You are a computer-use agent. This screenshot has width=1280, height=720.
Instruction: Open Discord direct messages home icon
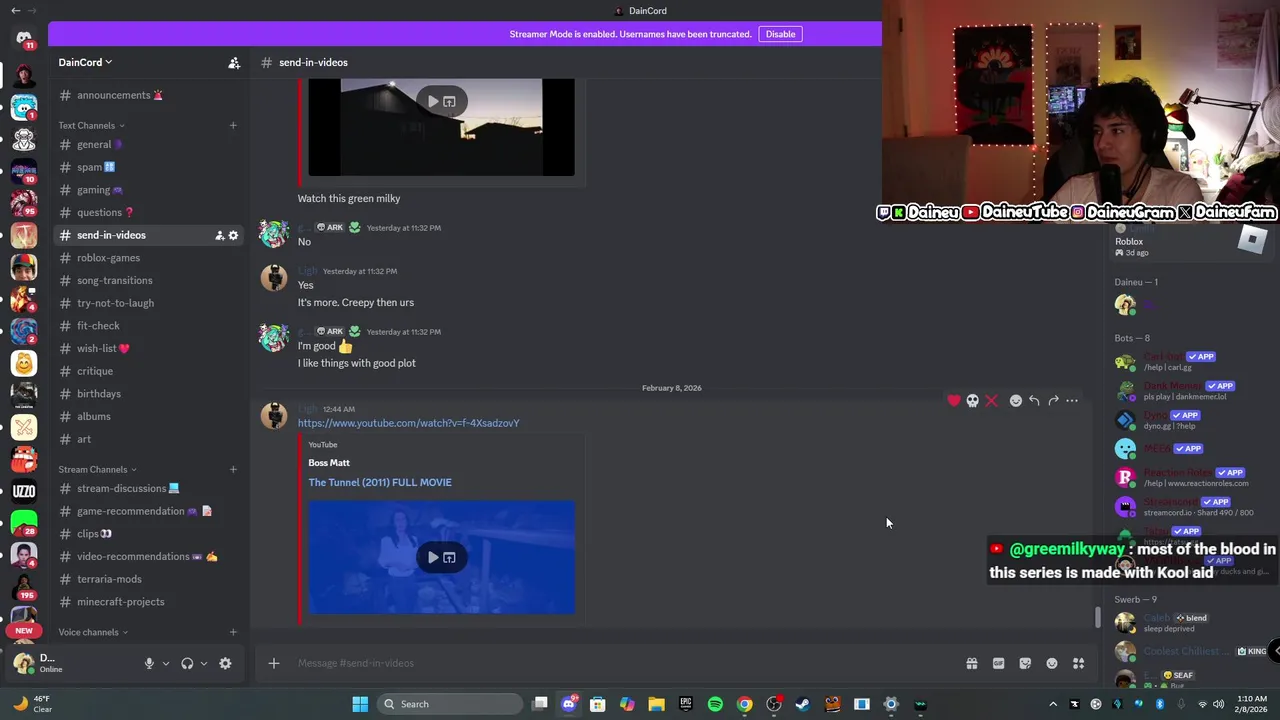tap(24, 39)
